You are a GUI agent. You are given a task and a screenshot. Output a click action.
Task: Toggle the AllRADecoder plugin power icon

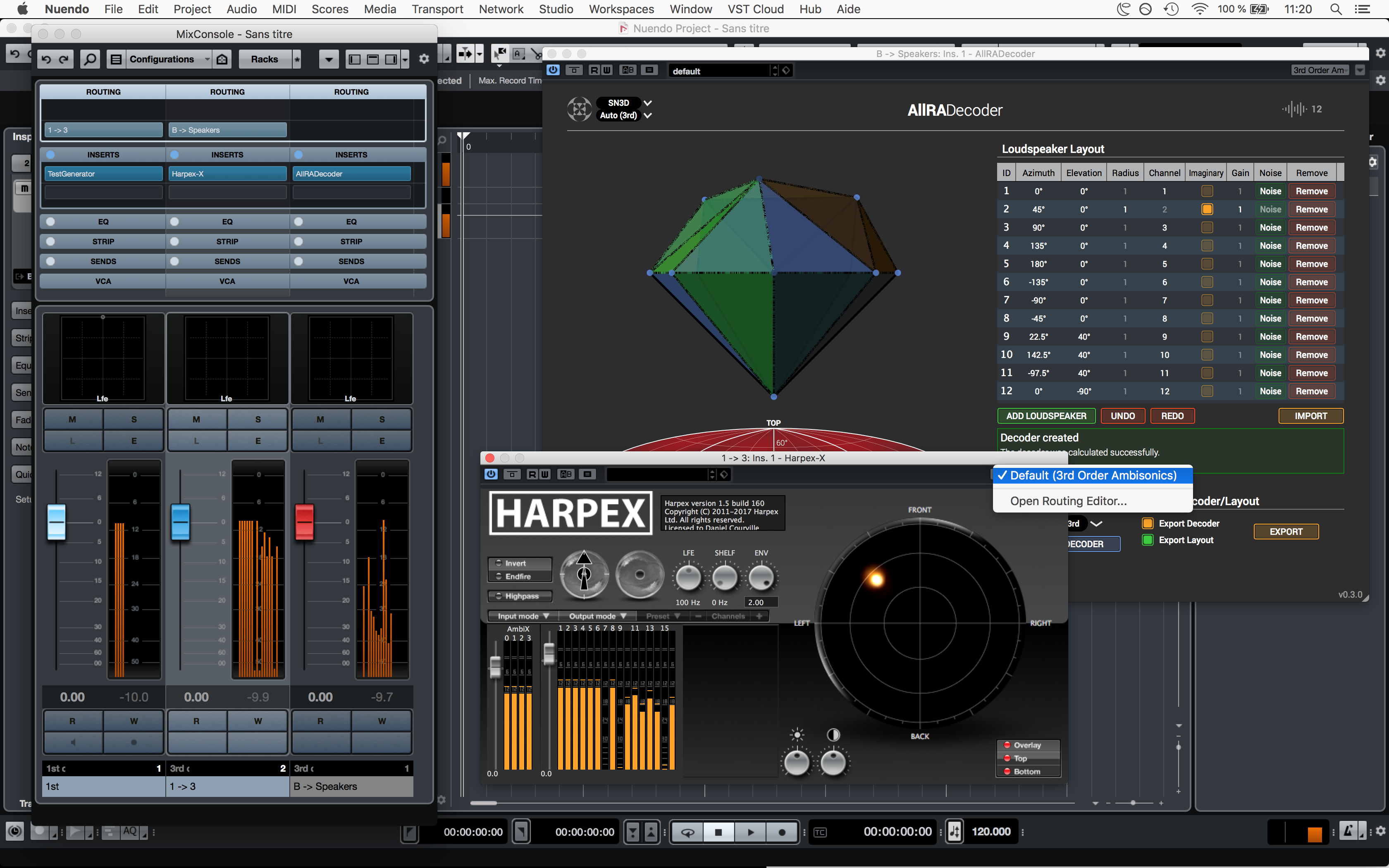tap(553, 70)
